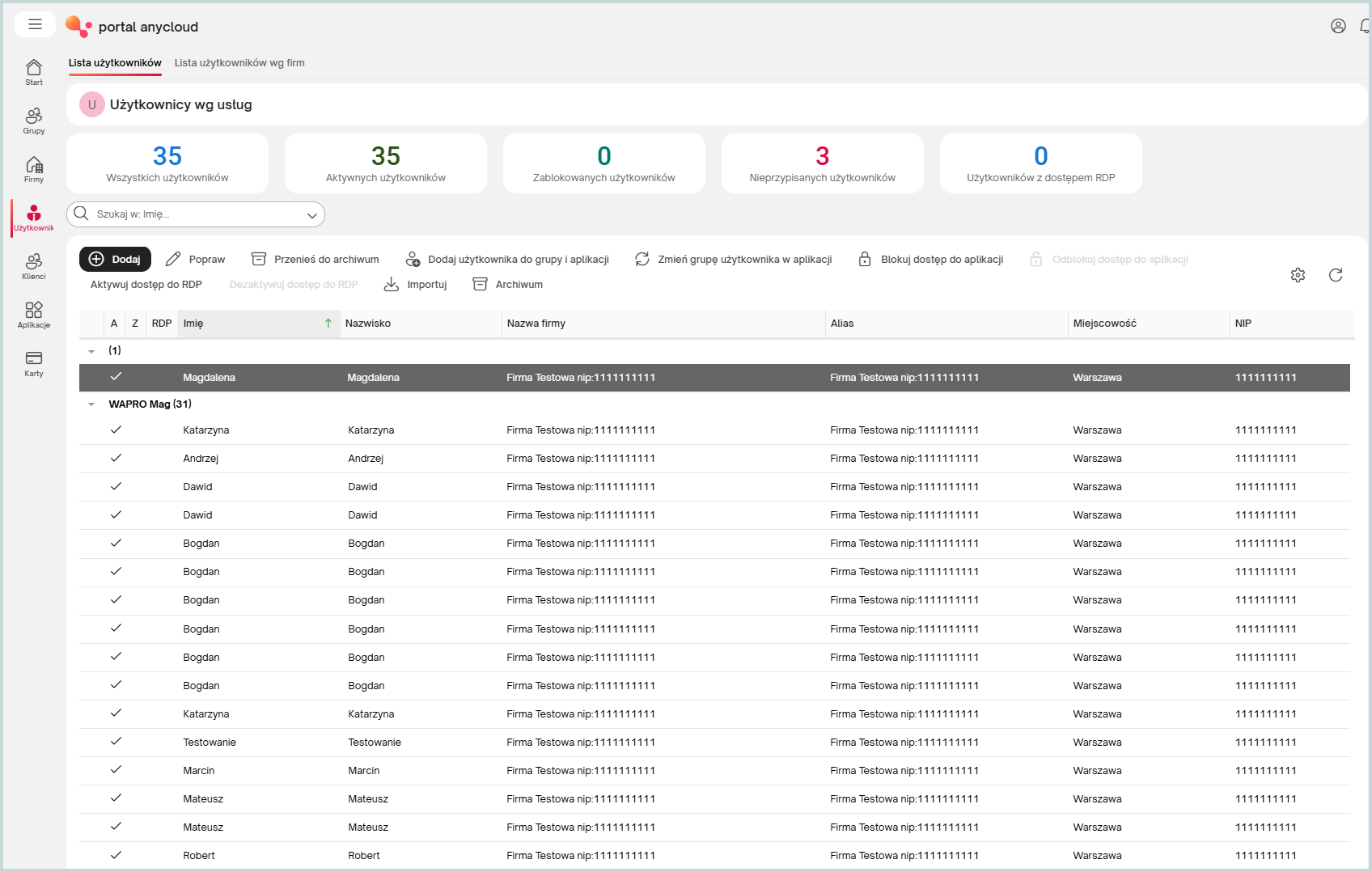Sort by the Nazwisko column header
Screen dimensions: 1372x872
421,323
